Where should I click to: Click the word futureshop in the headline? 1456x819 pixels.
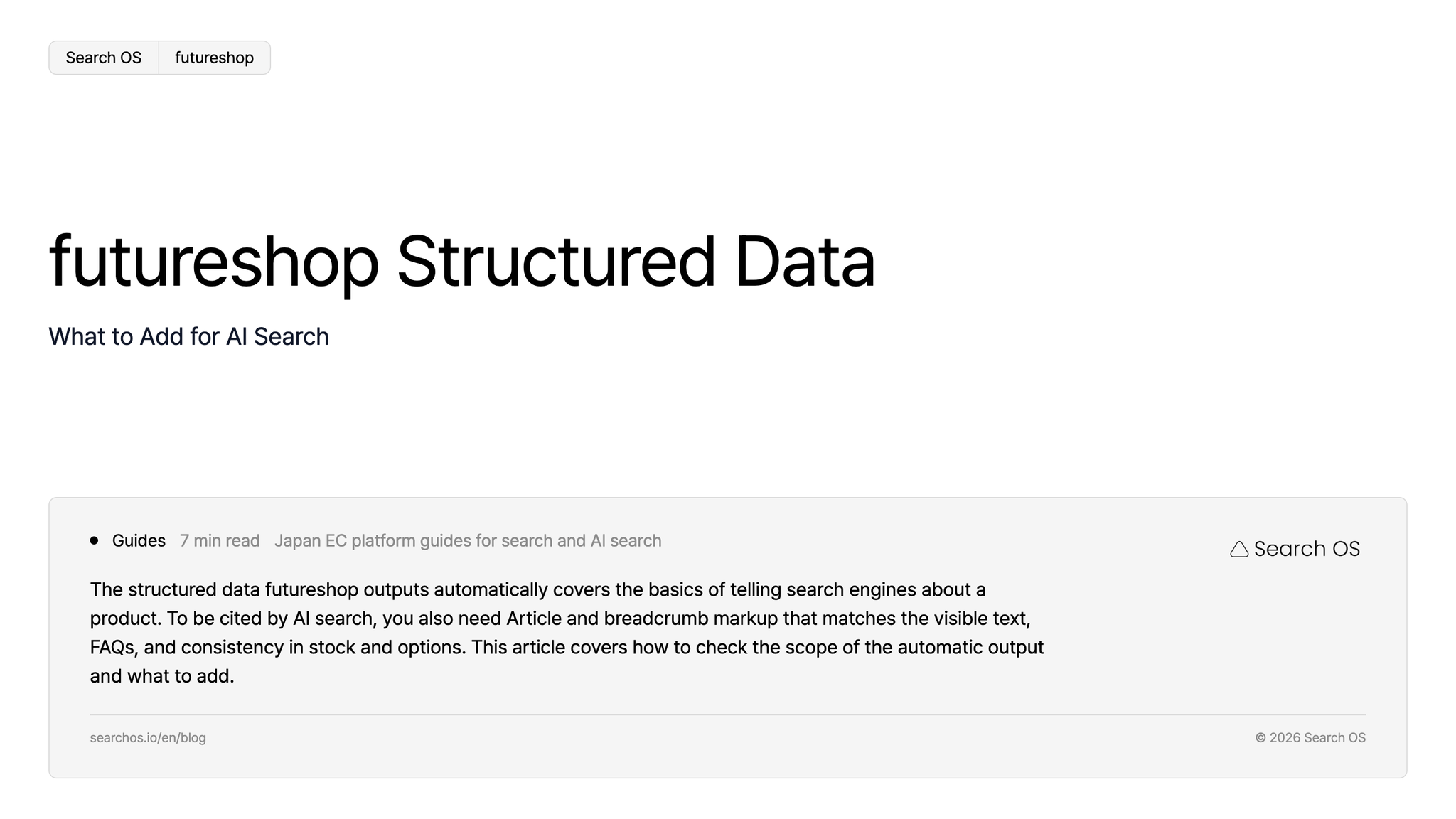tap(214, 262)
